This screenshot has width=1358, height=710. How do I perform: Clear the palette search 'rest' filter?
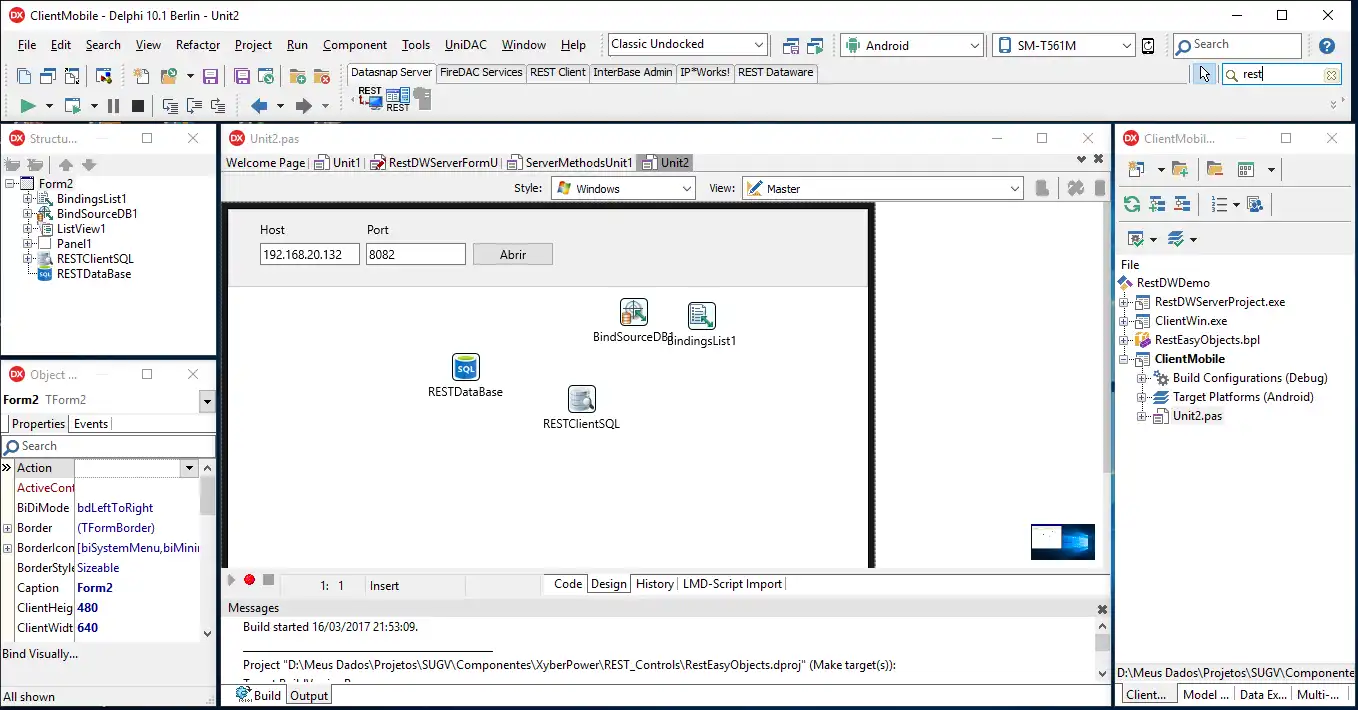click(1331, 75)
